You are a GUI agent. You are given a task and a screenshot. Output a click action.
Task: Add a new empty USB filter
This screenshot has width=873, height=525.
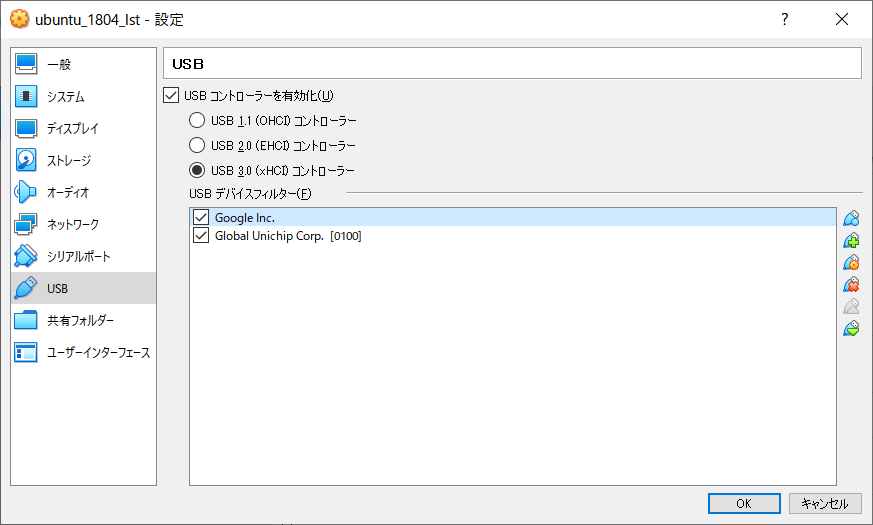click(851, 218)
